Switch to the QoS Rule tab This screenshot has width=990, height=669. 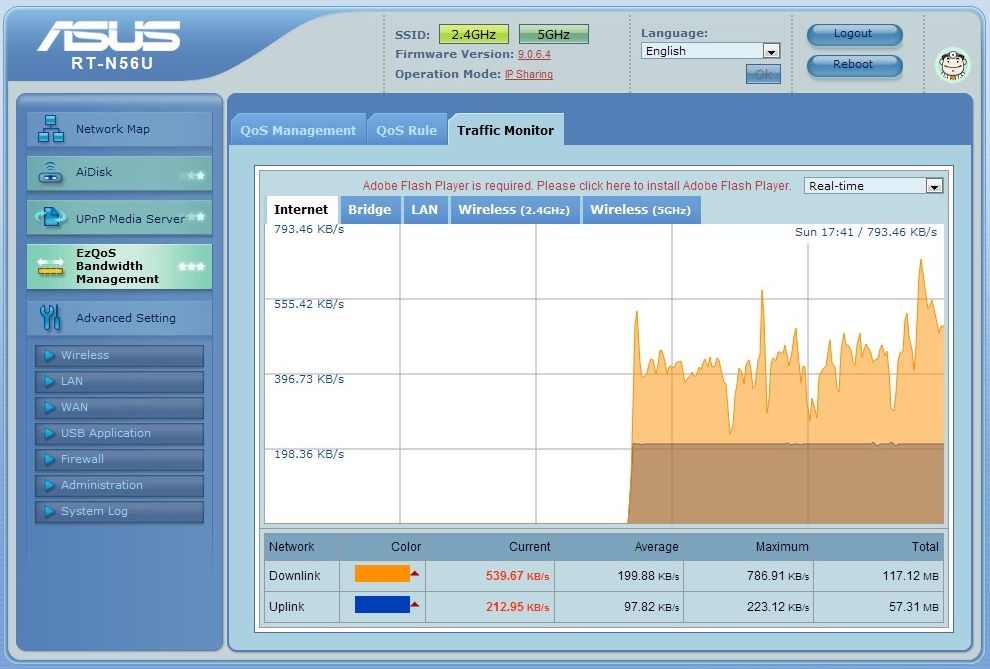pos(406,130)
